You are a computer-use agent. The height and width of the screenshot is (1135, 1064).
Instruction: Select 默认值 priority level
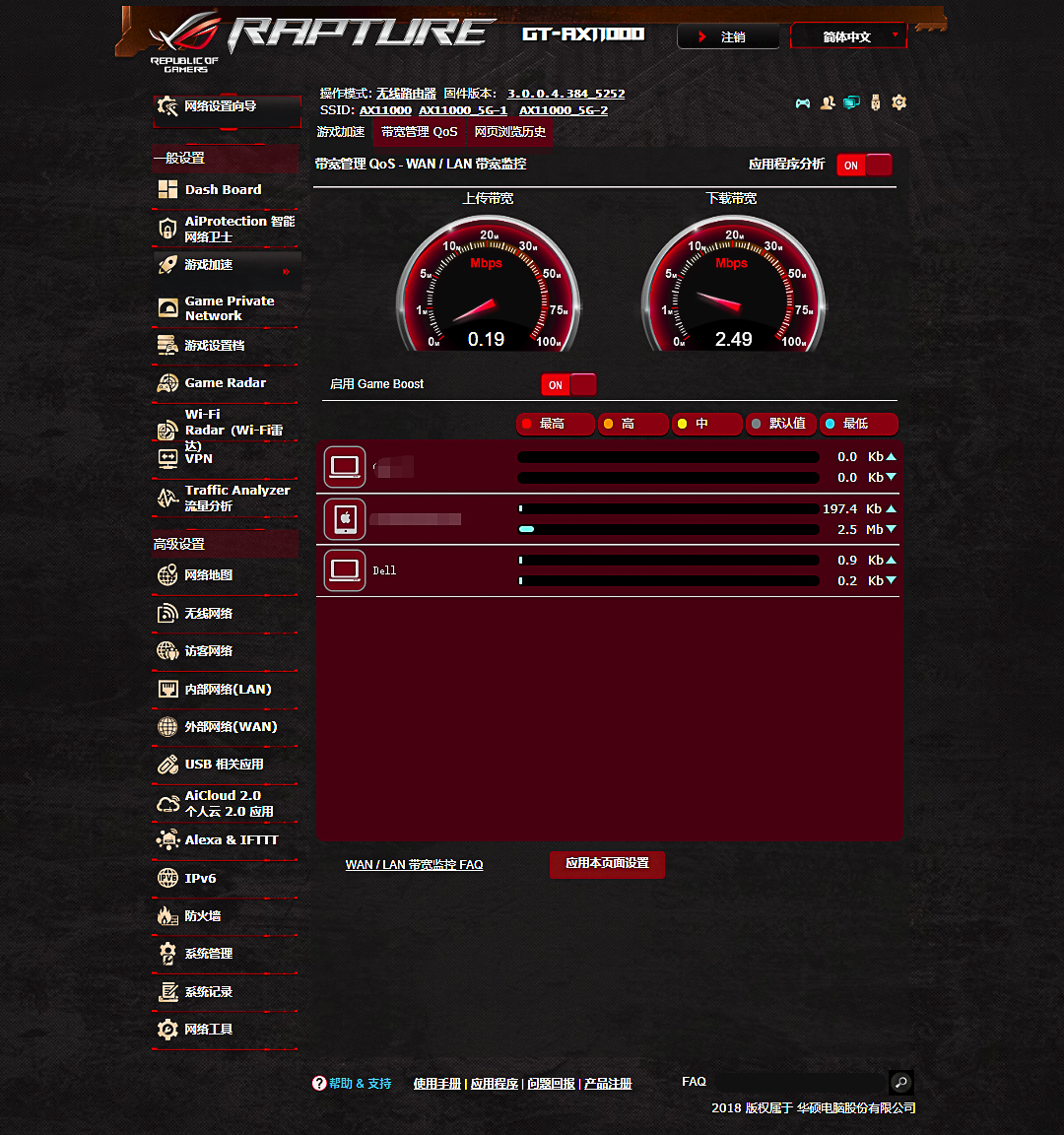(781, 425)
